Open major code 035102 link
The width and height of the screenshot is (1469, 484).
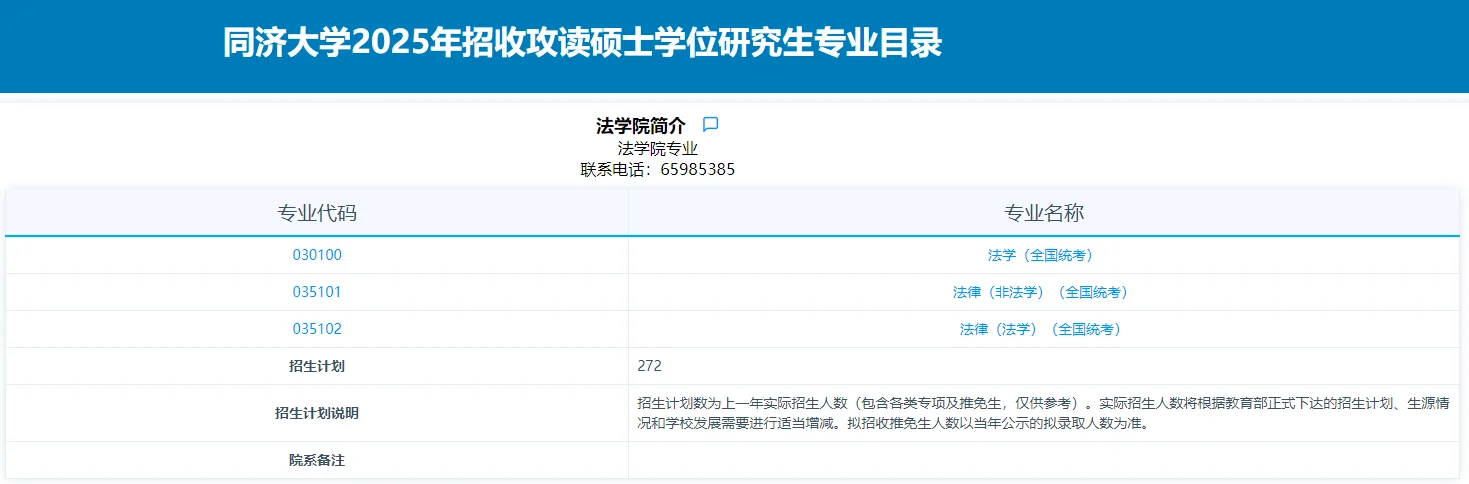pyautogui.click(x=317, y=329)
